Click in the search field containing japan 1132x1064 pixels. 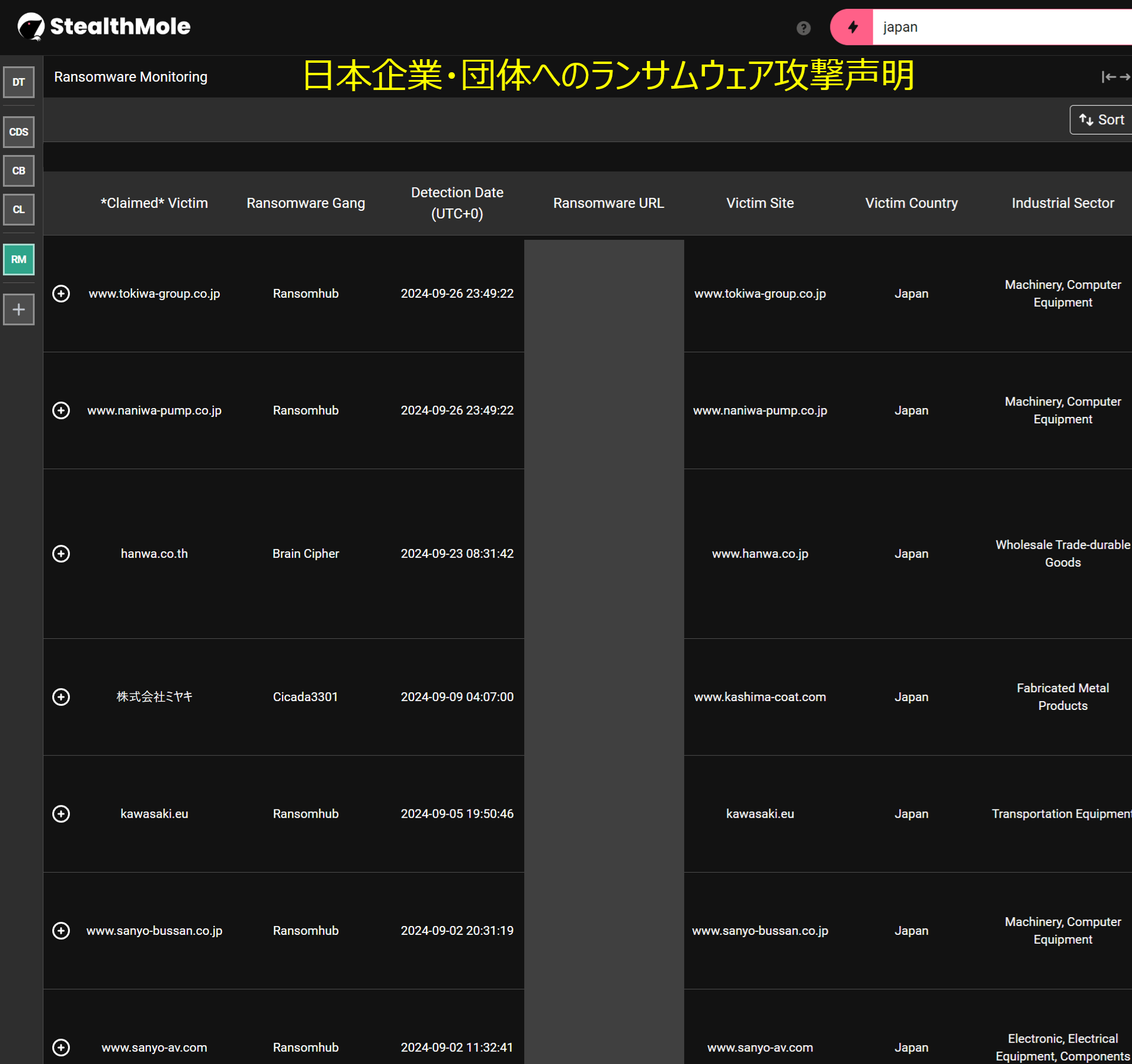tap(1002, 27)
